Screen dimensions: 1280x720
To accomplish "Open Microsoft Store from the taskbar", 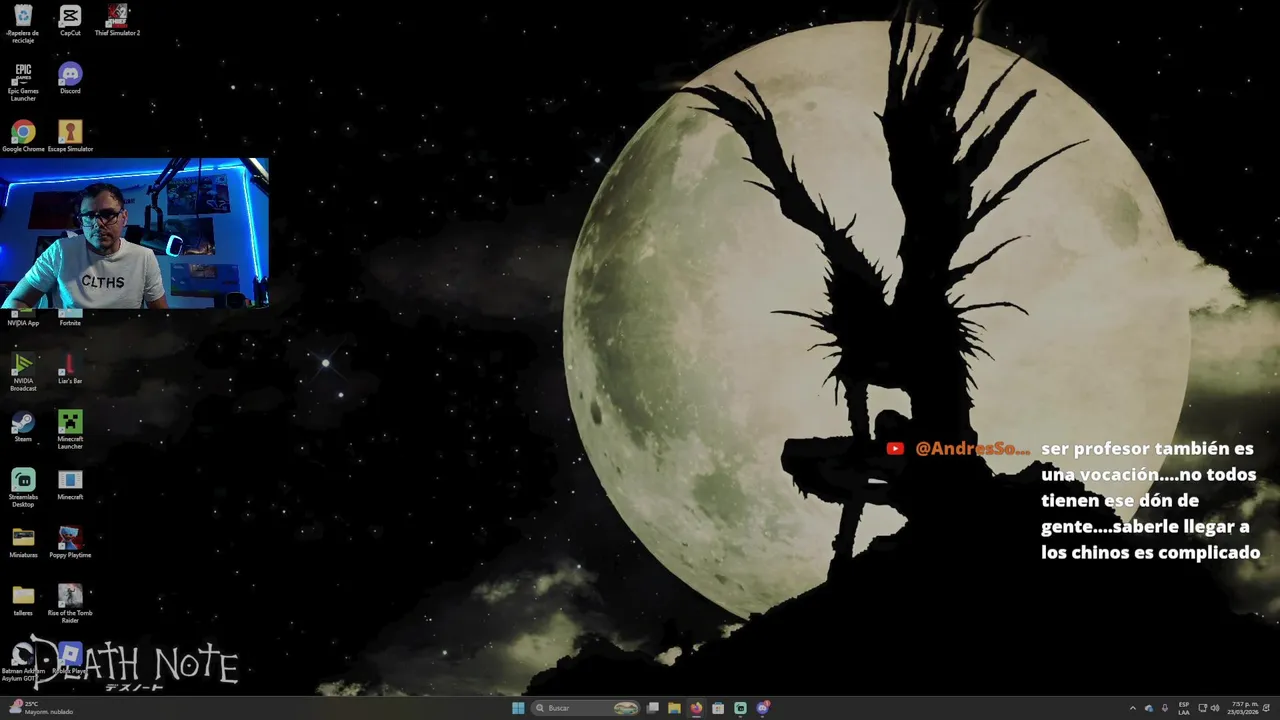I will (x=718, y=708).
